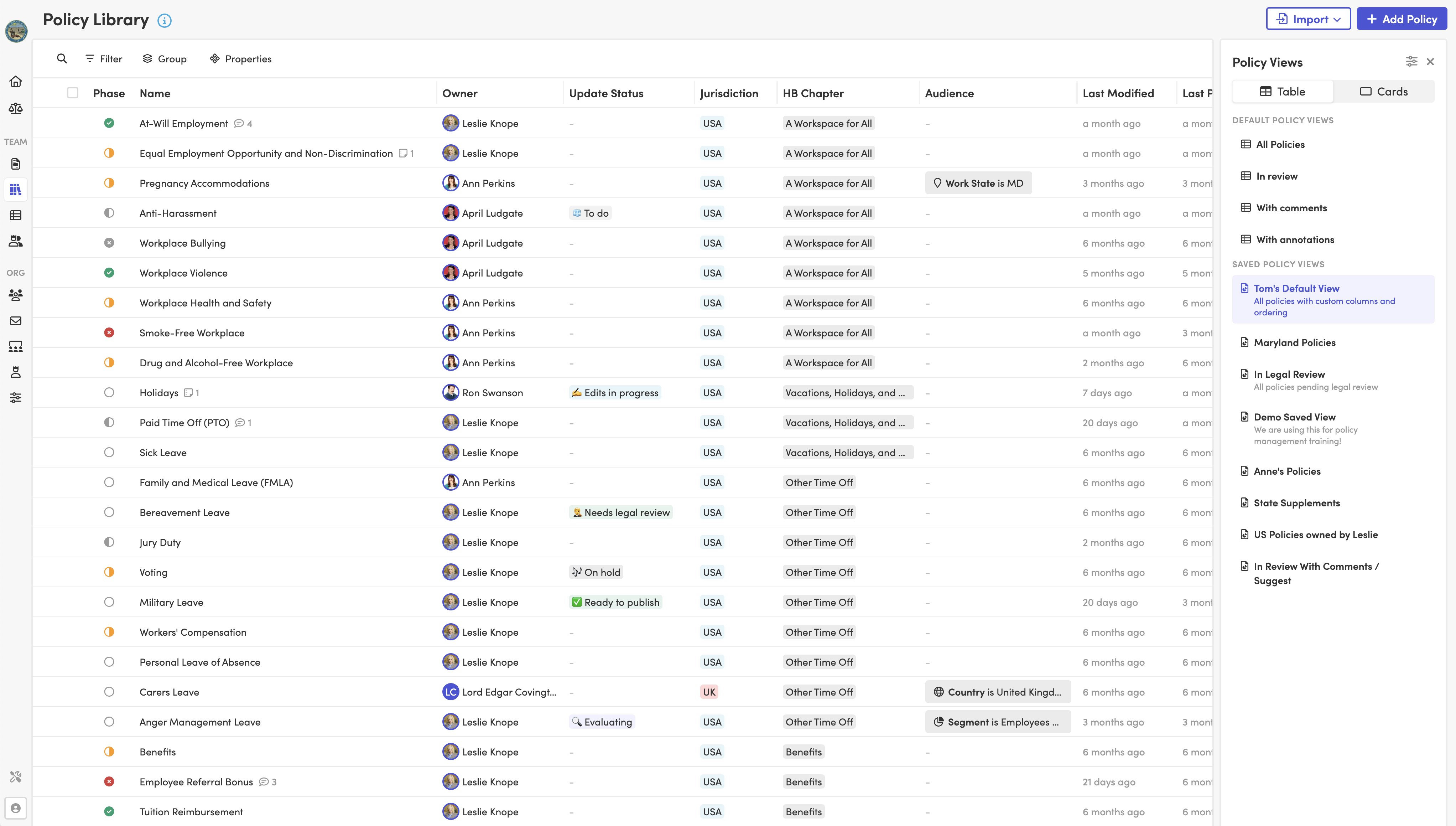Click the UK jurisdiction tag on Carers Leave
The height and width of the screenshot is (826, 1456).
[x=709, y=692]
